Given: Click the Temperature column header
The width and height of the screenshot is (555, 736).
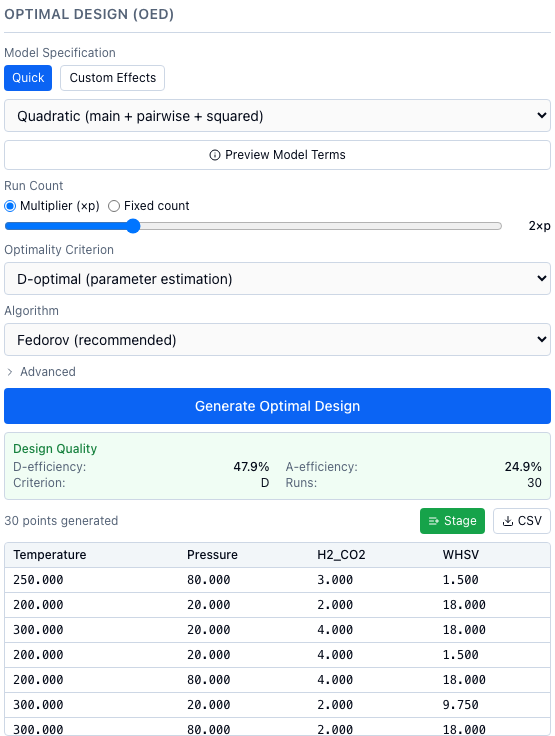Looking at the screenshot, I should pos(50,555).
